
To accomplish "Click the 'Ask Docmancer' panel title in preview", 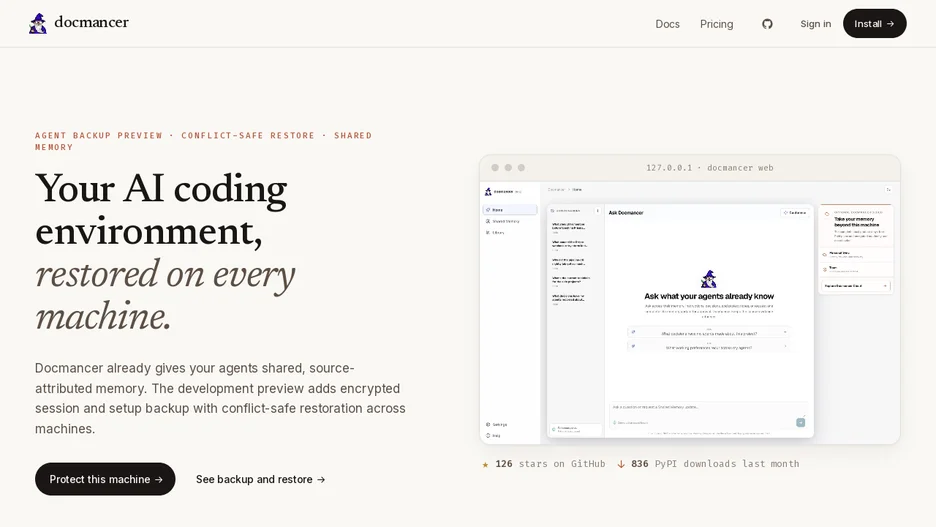I will click(626, 212).
